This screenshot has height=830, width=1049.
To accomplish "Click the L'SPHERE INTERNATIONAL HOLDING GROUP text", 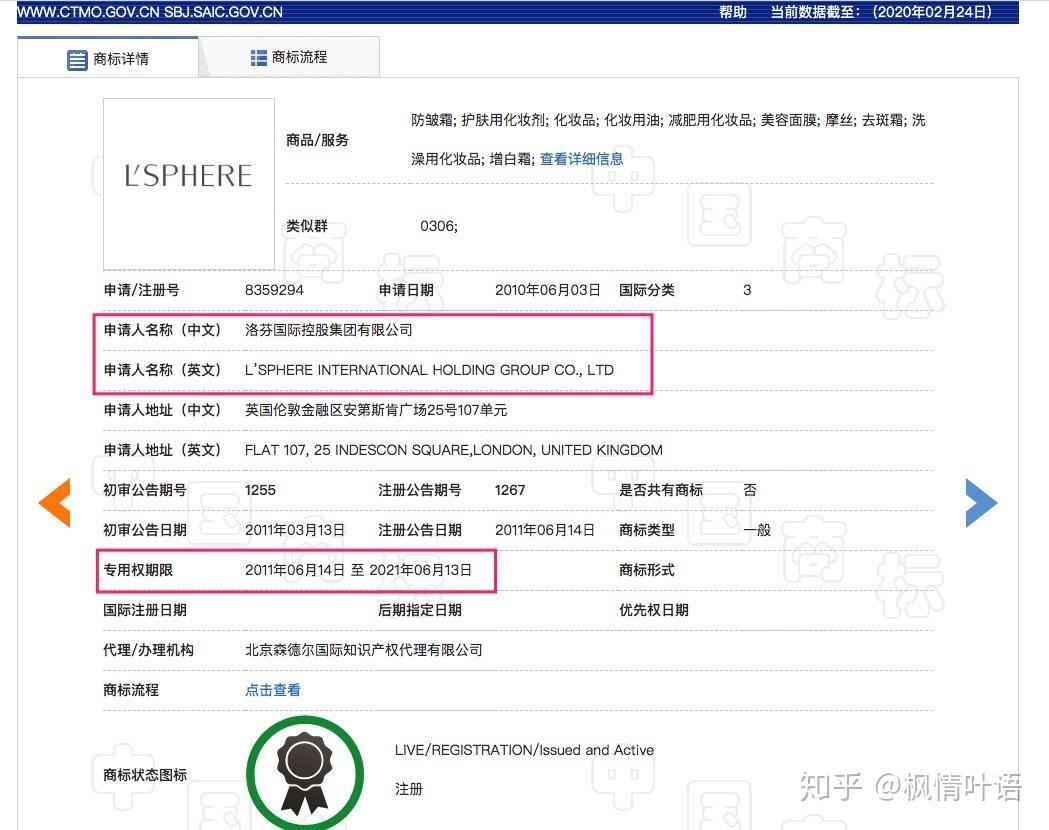I will tap(429, 370).
